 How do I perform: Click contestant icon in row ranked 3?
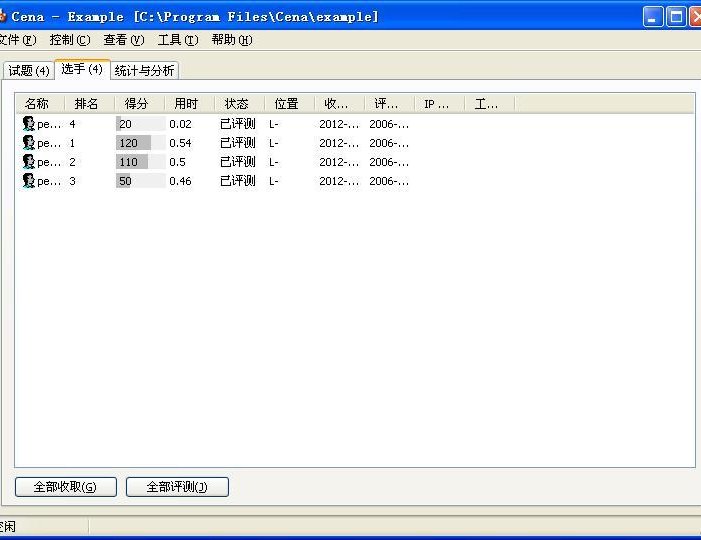point(29,181)
